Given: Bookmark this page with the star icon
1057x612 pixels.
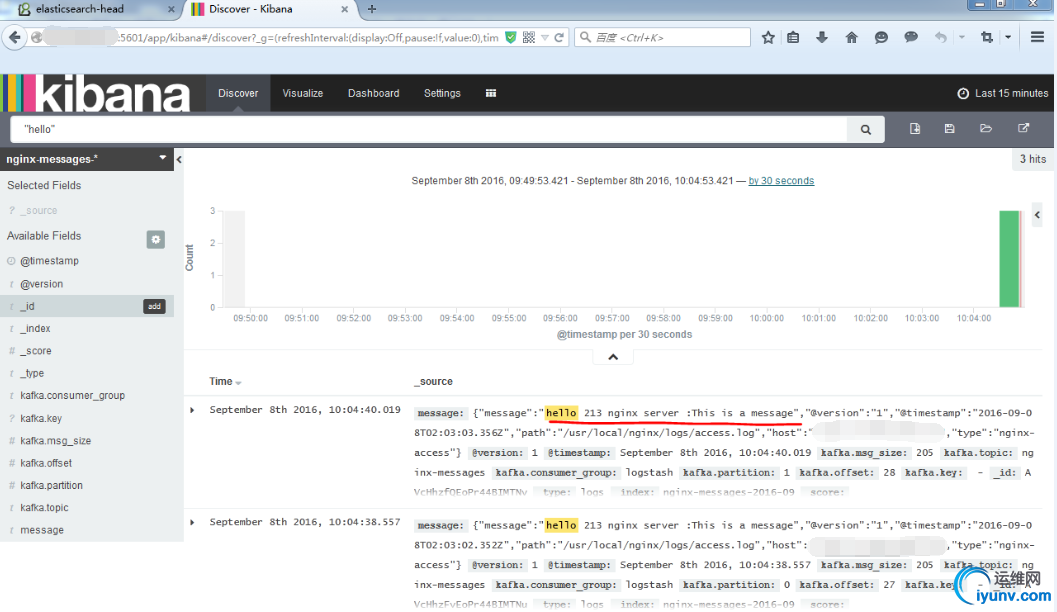Looking at the screenshot, I should coord(768,38).
